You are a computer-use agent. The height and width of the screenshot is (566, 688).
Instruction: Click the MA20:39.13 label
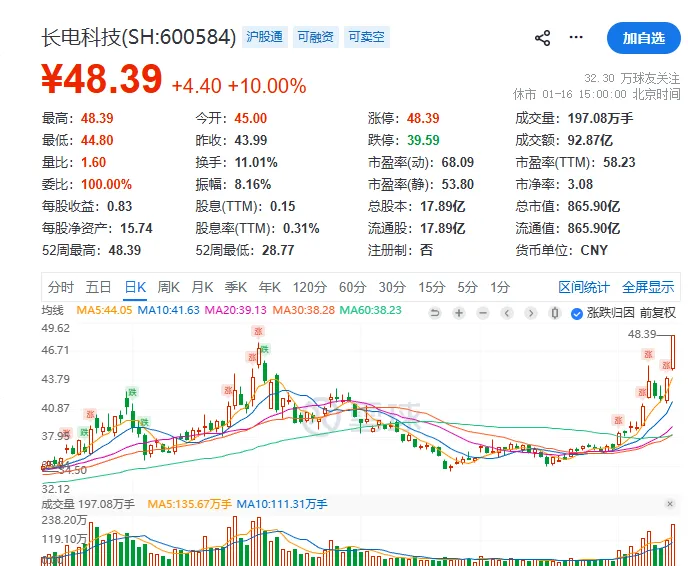[x=236, y=310]
